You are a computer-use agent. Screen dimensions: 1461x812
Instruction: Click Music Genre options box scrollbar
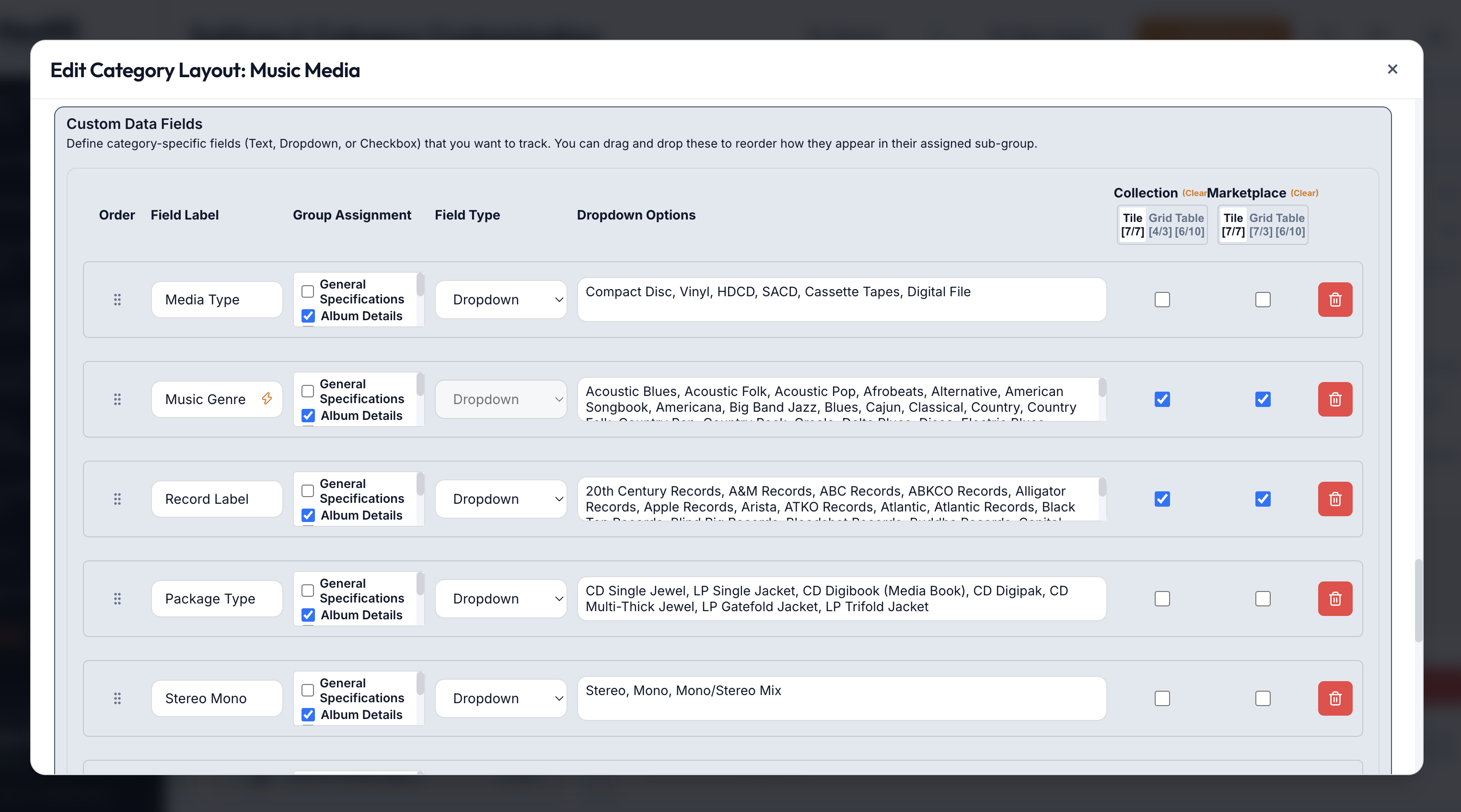[x=1102, y=388]
